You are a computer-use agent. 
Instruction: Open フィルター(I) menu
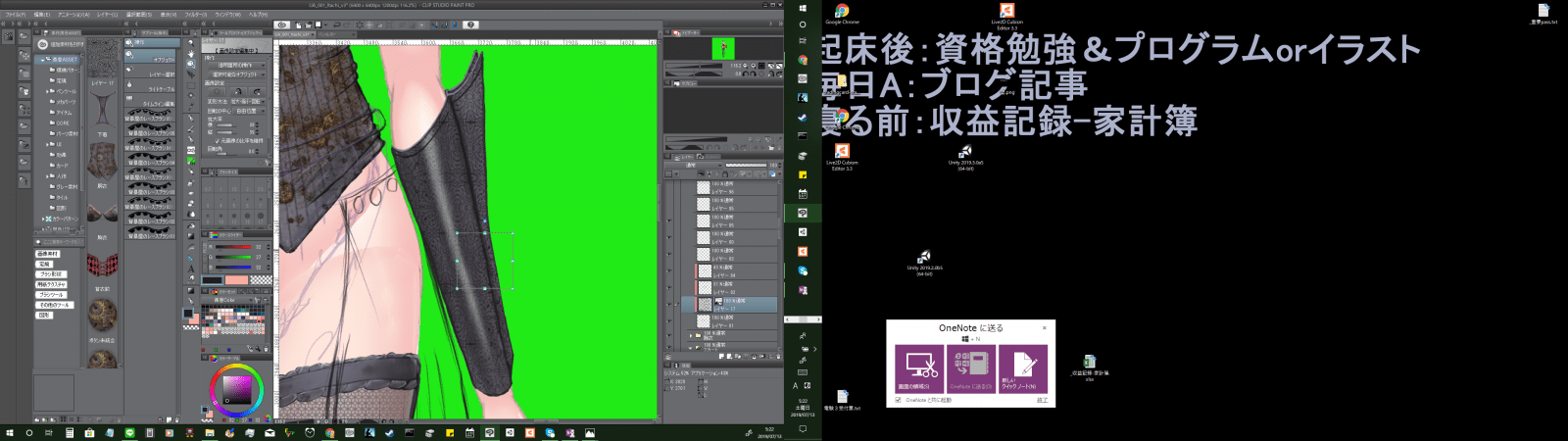click(x=197, y=15)
